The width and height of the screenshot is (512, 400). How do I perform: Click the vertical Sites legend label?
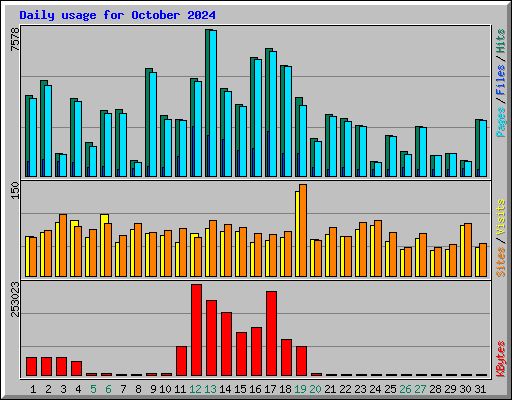point(501,262)
